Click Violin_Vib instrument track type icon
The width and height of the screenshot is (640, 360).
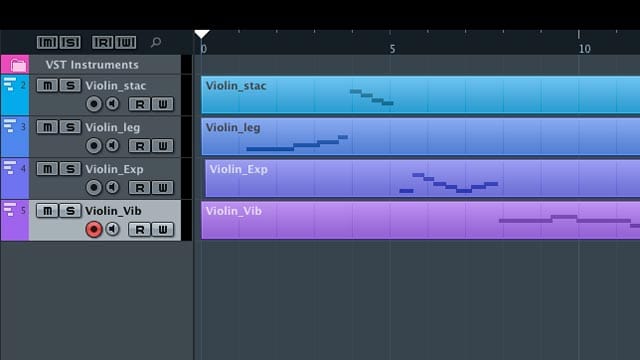point(10,209)
